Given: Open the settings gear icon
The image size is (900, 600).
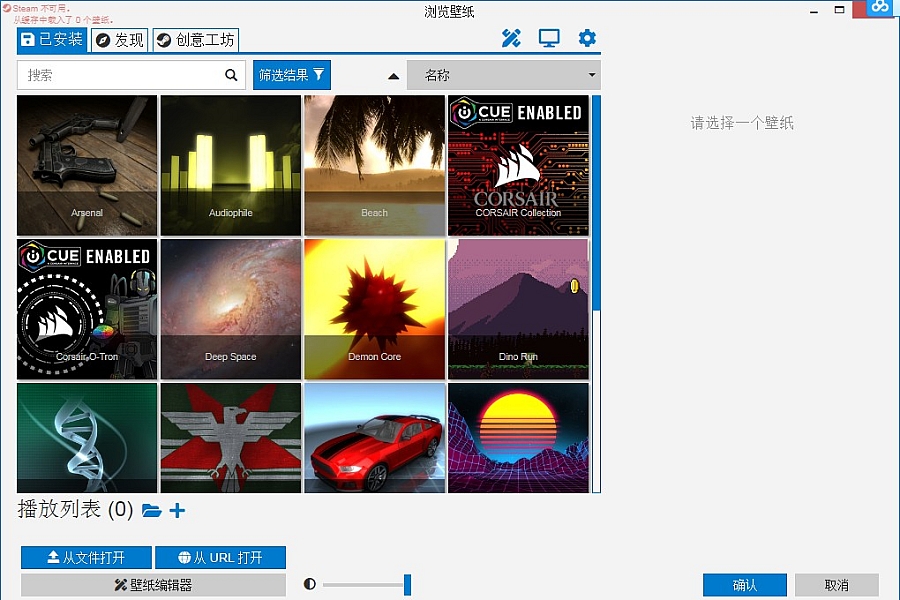Looking at the screenshot, I should pyautogui.click(x=587, y=38).
